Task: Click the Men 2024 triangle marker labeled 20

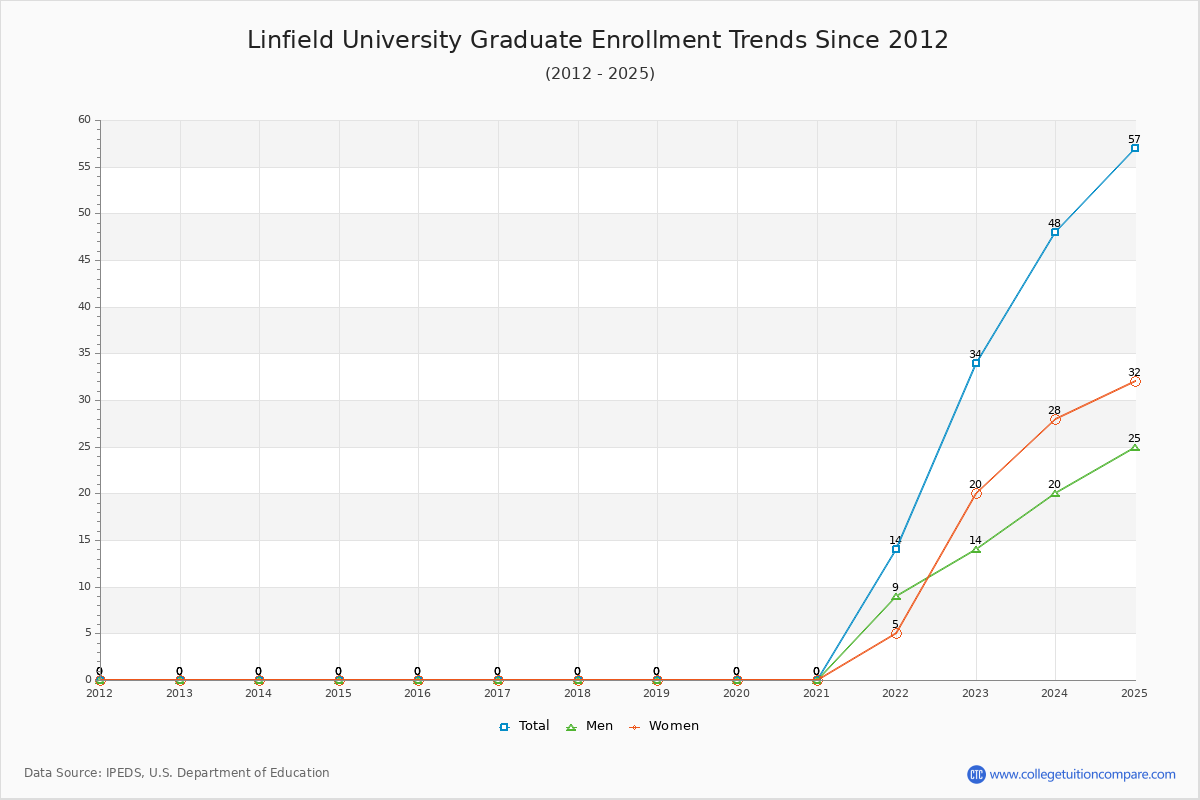Action: [x=1055, y=493]
